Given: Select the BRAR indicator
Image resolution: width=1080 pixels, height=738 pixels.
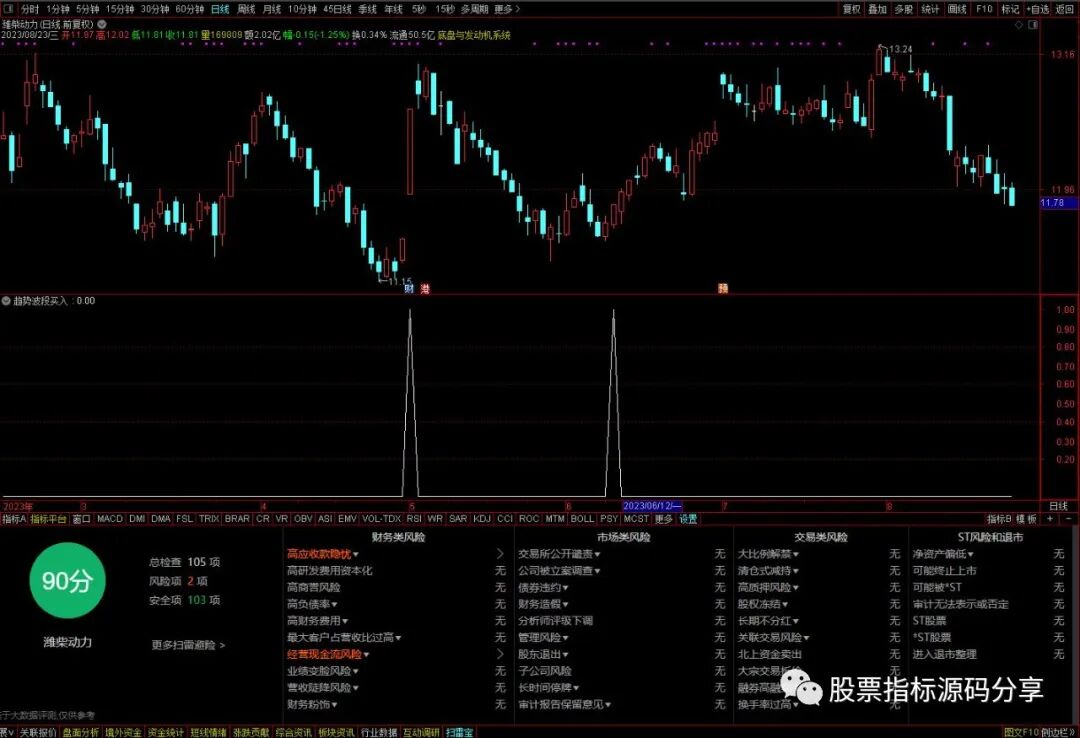Looking at the screenshot, I should [x=237, y=519].
